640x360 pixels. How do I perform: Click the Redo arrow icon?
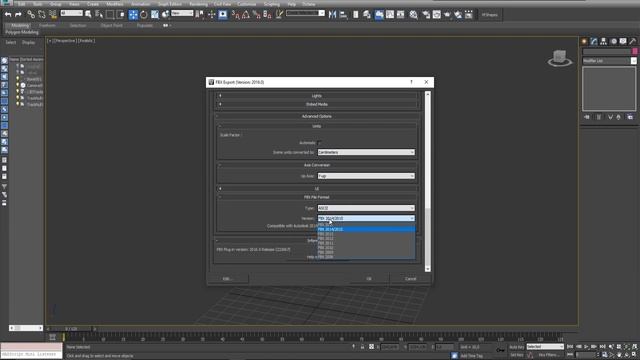(x=18, y=15)
